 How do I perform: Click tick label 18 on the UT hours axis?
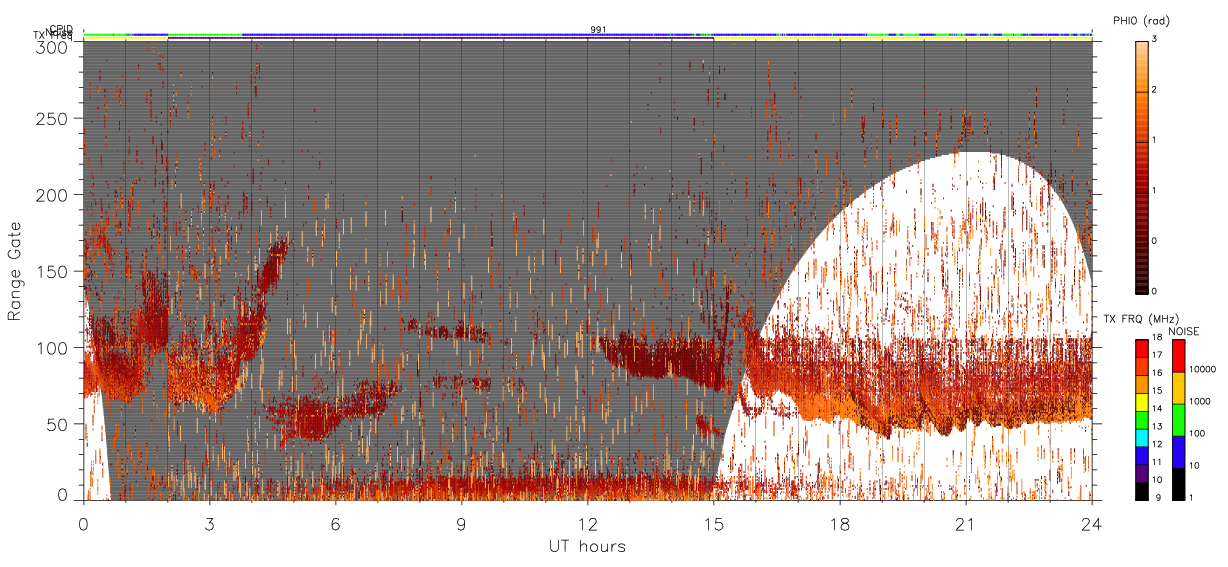(839, 523)
